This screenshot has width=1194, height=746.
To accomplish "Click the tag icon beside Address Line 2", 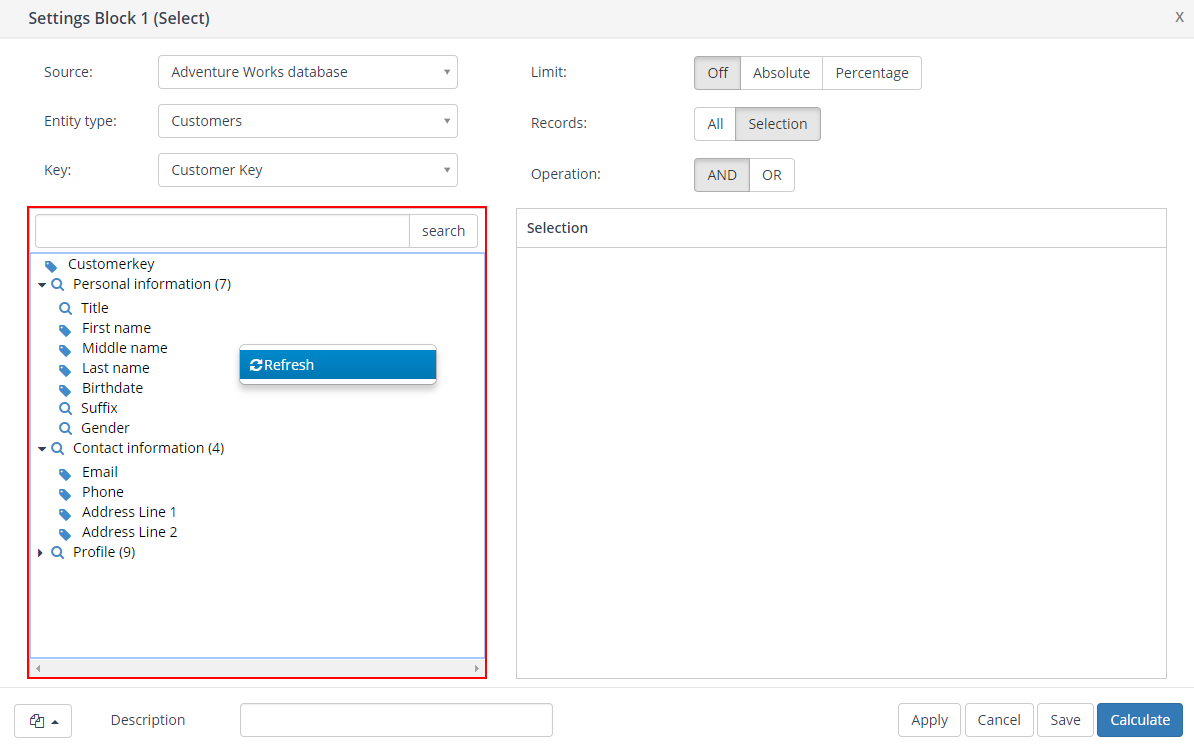I will (x=65, y=533).
